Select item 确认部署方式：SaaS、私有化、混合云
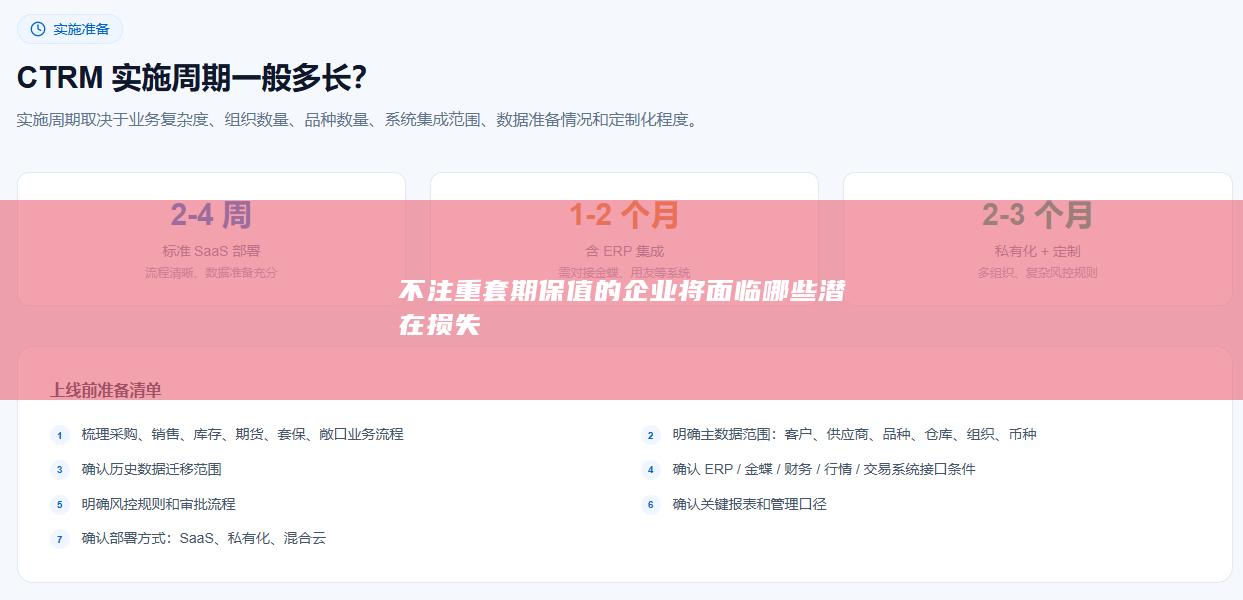Viewport: 1243px width, 600px height. click(204, 539)
